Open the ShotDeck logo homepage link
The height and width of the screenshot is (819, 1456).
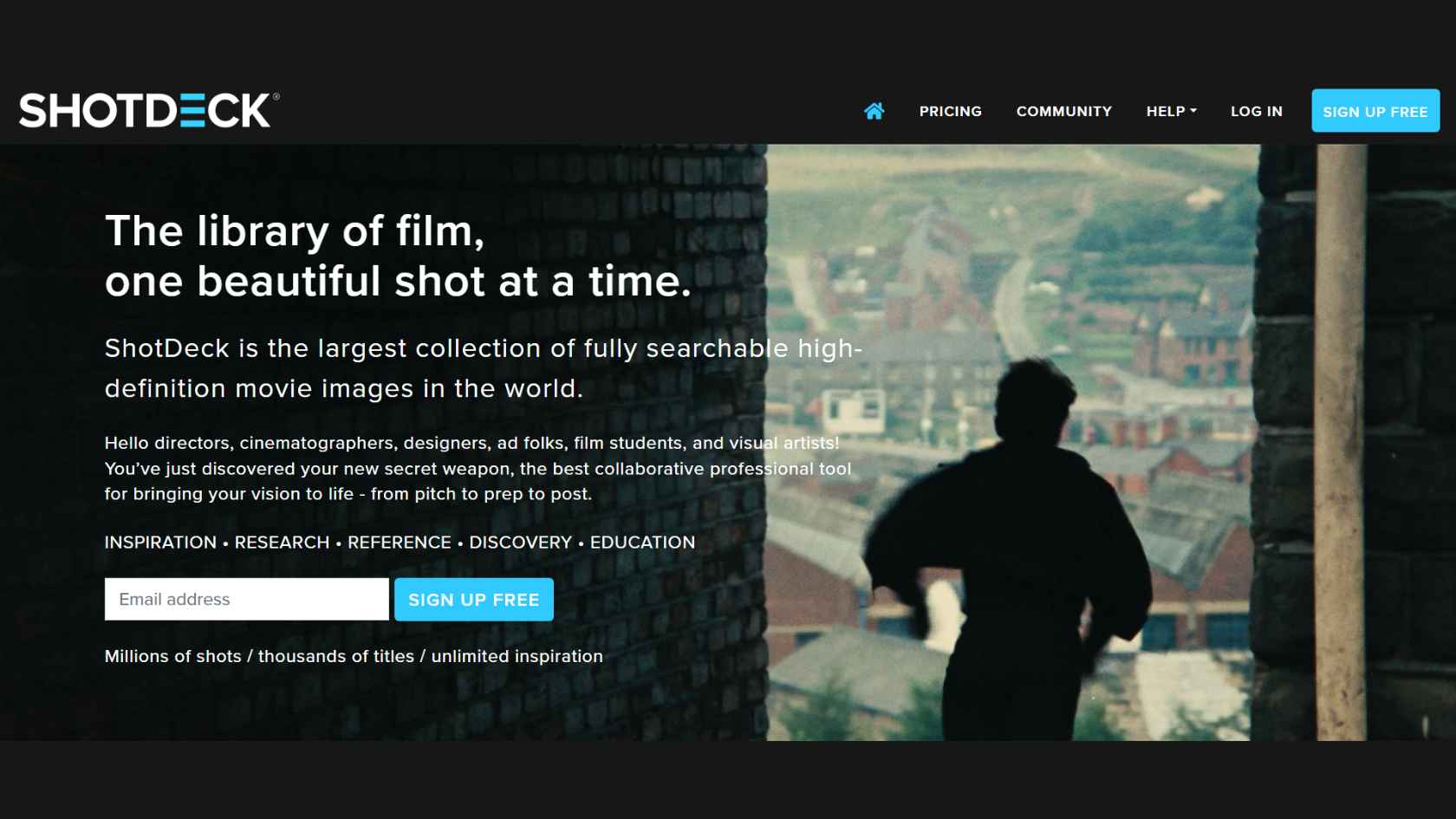149,110
